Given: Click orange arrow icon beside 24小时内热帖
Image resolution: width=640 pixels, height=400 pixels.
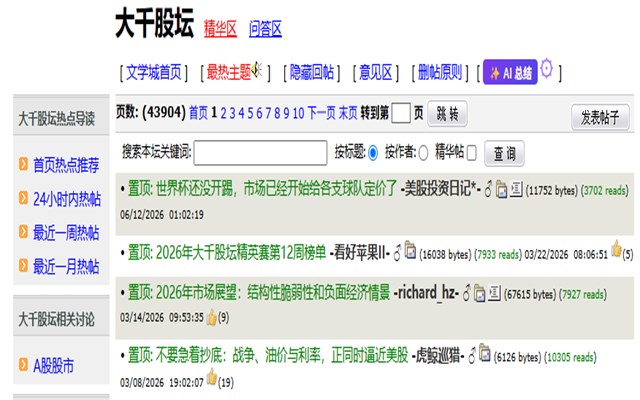Looking at the screenshot, I should pos(23,198).
